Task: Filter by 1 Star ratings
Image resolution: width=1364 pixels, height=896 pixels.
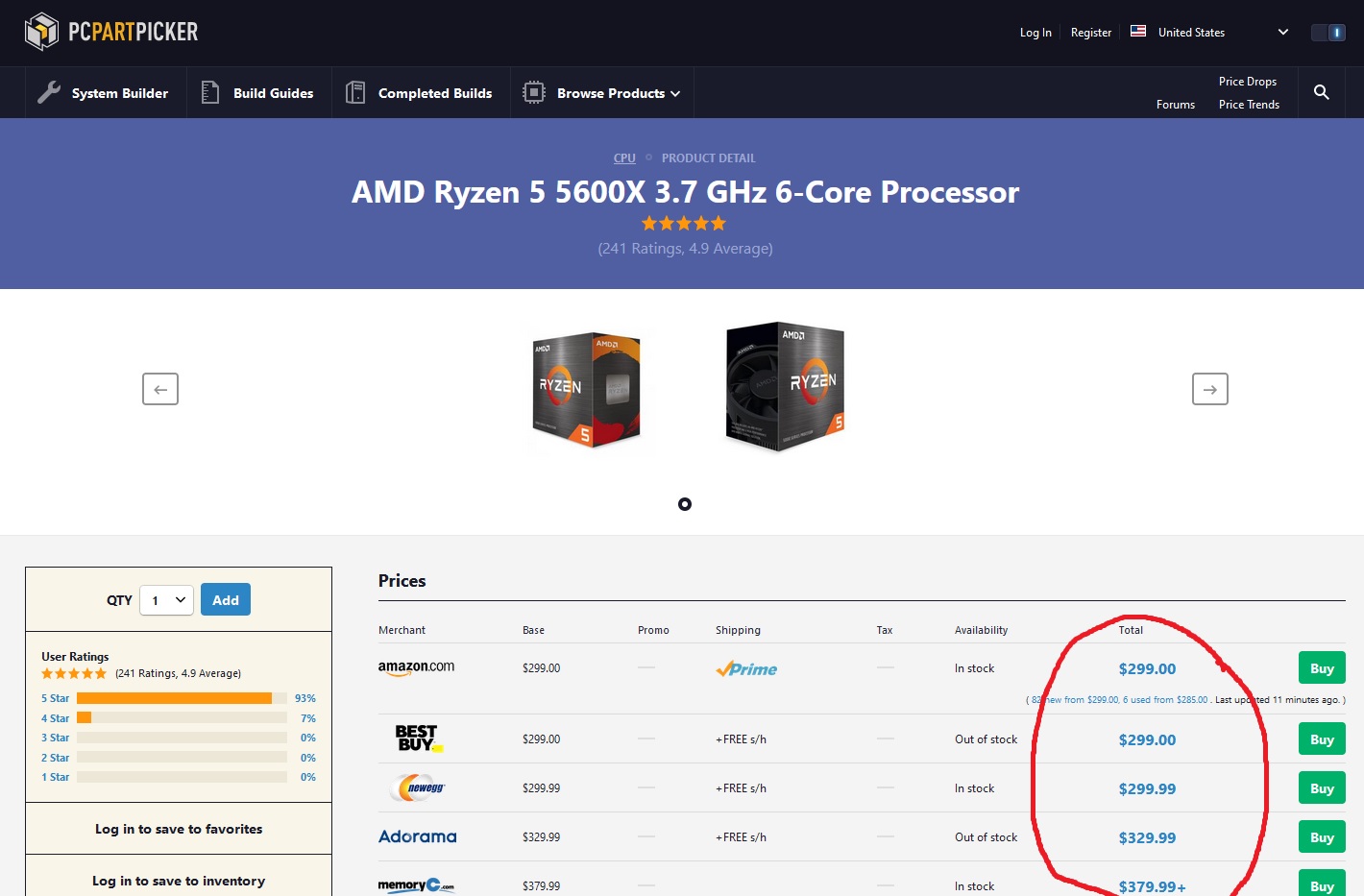Action: [56, 777]
